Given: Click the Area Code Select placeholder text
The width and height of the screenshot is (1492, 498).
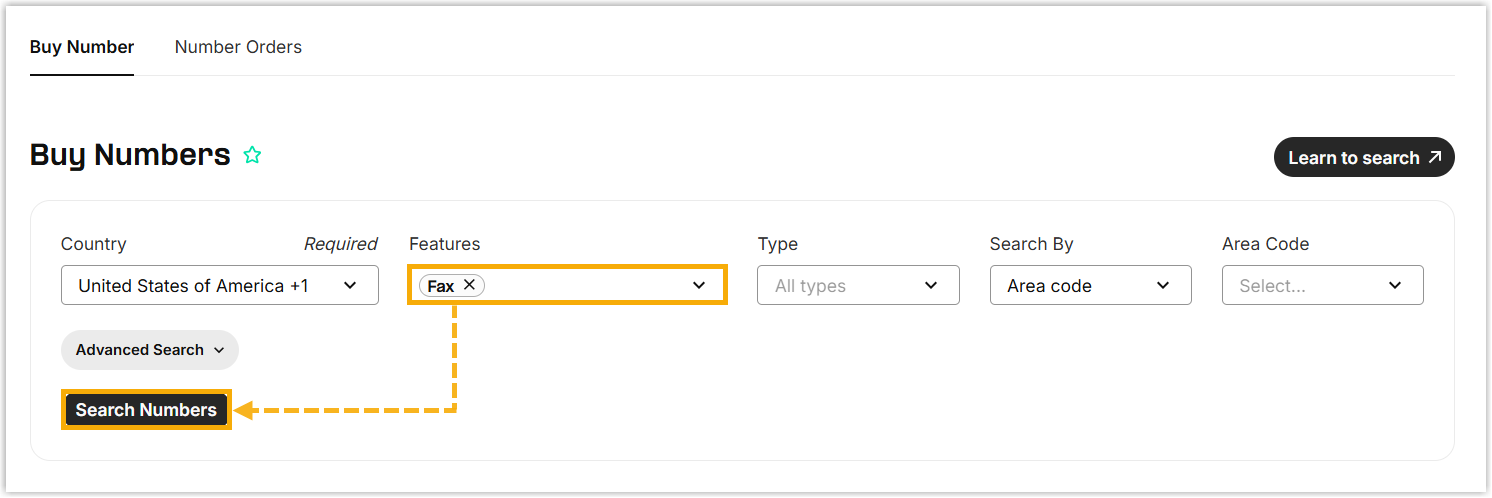Looking at the screenshot, I should click(1272, 285).
